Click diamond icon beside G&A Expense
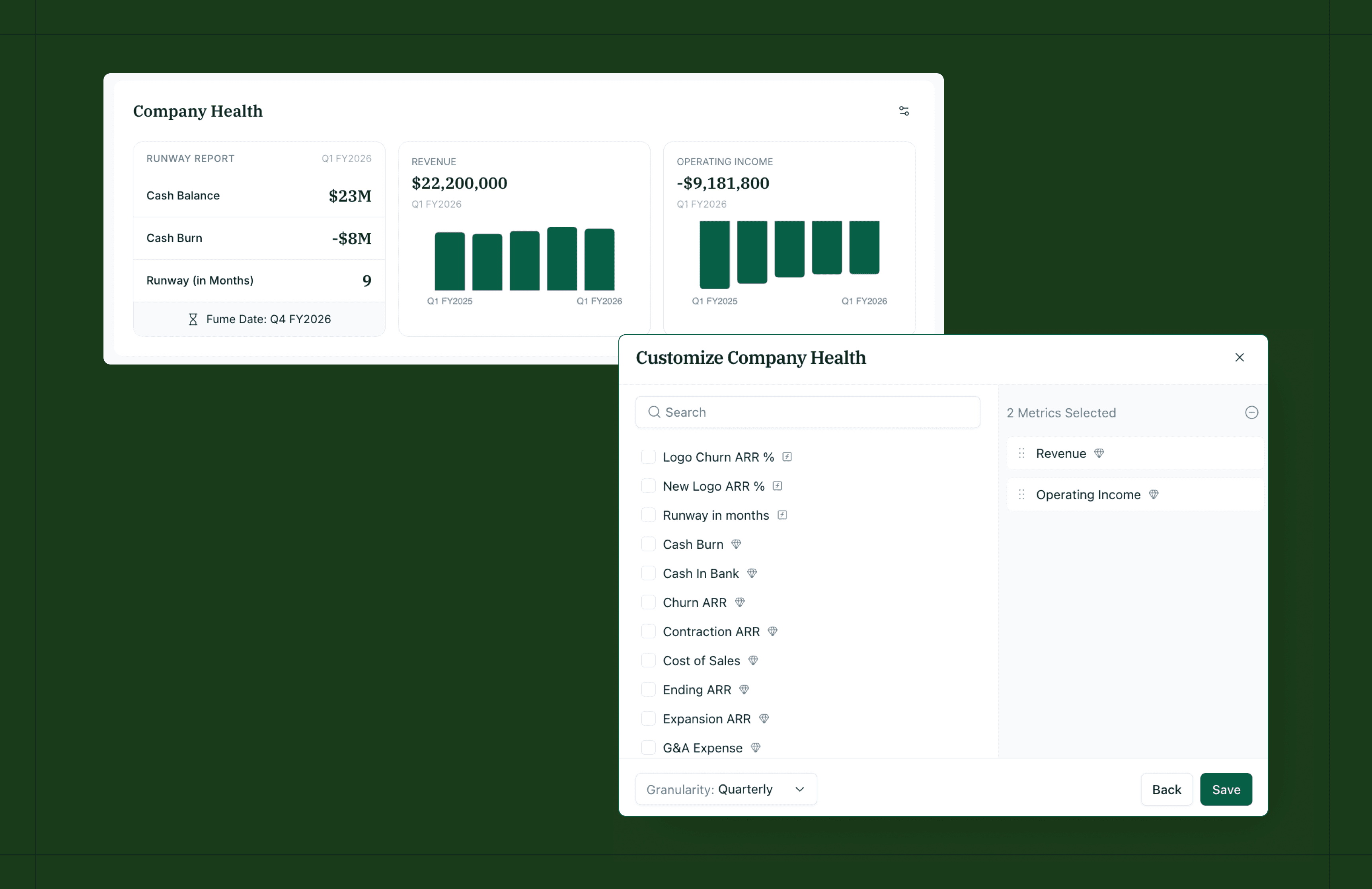 point(755,748)
